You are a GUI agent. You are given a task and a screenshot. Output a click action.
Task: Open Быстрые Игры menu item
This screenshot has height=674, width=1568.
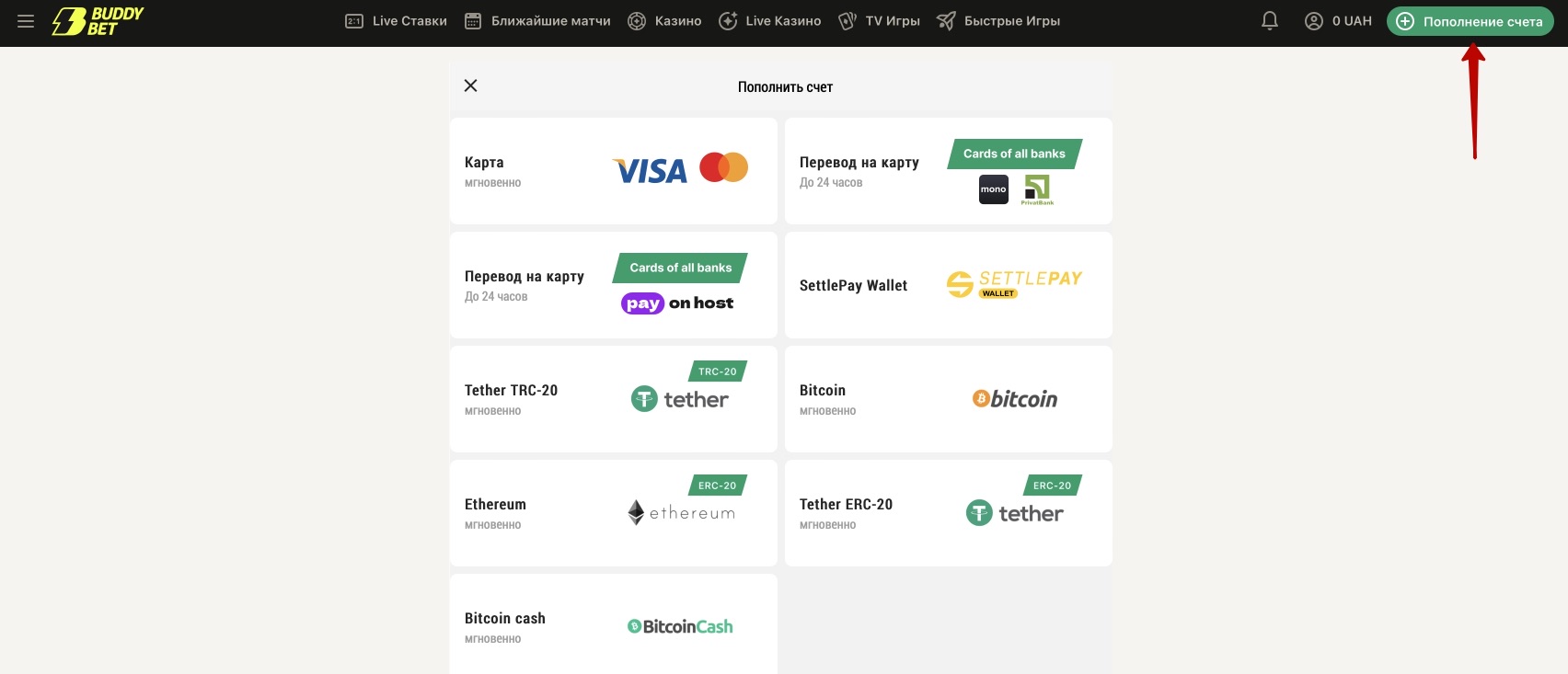[998, 21]
